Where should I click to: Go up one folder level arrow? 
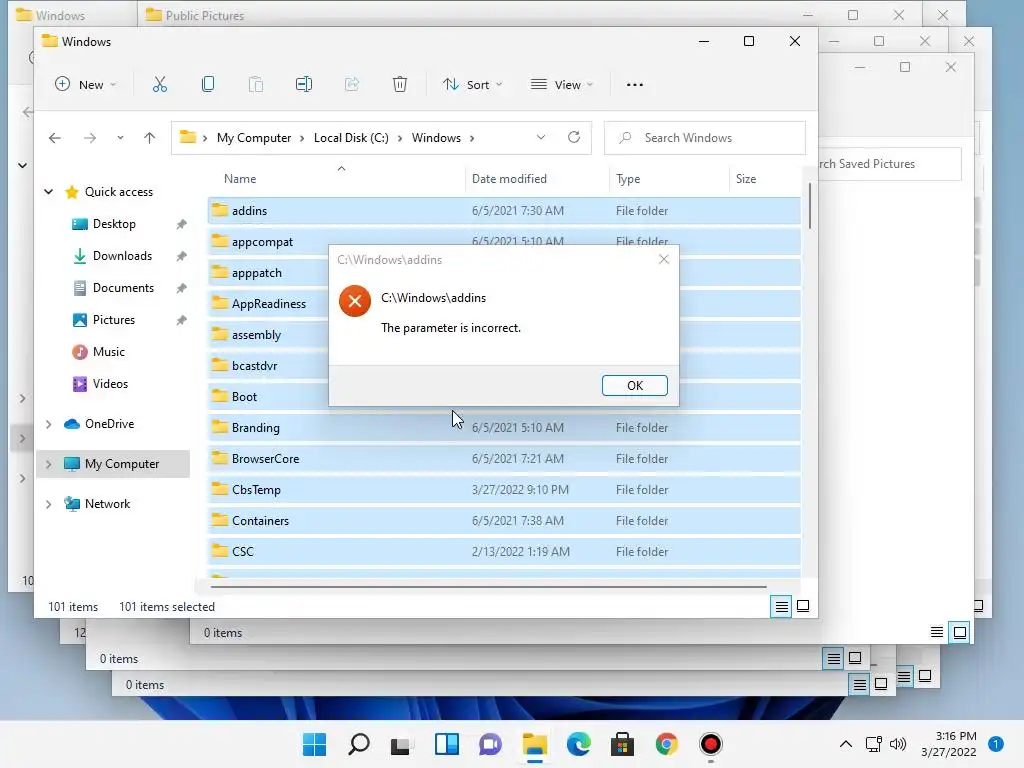(150, 138)
